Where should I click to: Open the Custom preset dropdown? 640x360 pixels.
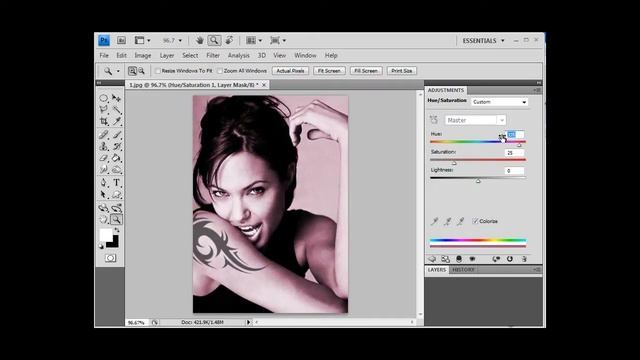(x=499, y=102)
